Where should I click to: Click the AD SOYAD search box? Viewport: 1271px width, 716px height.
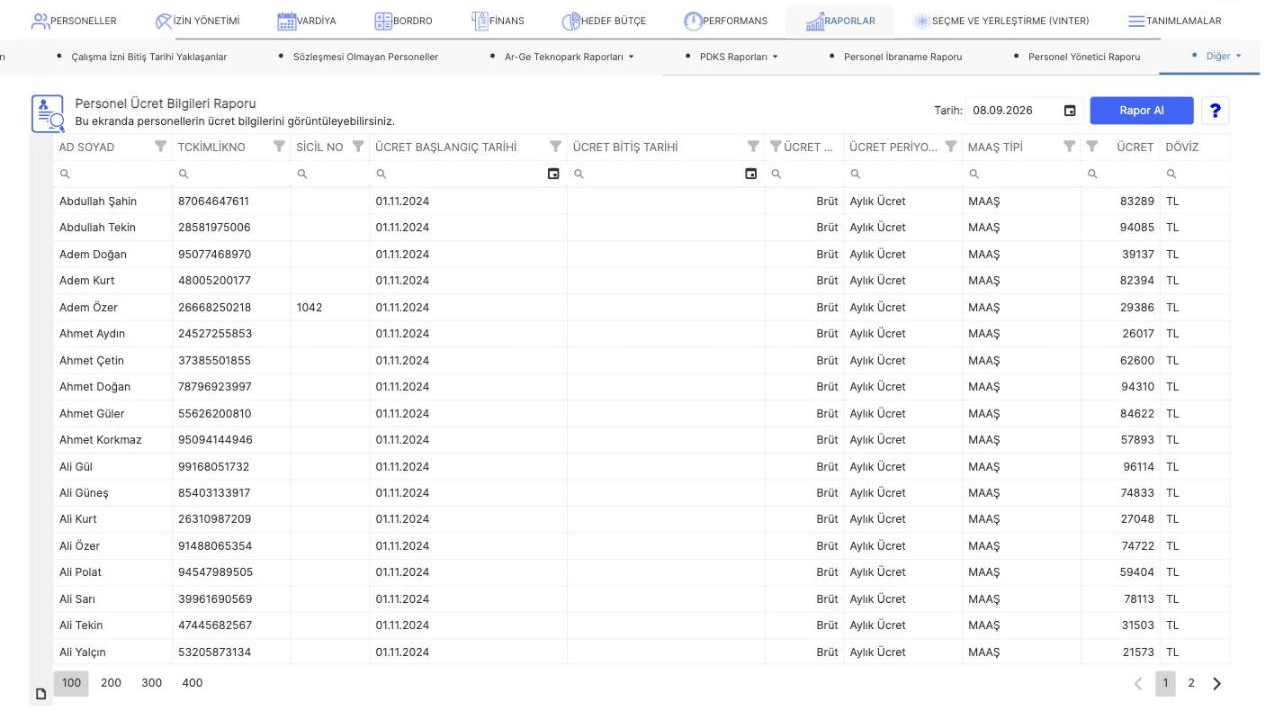point(113,174)
